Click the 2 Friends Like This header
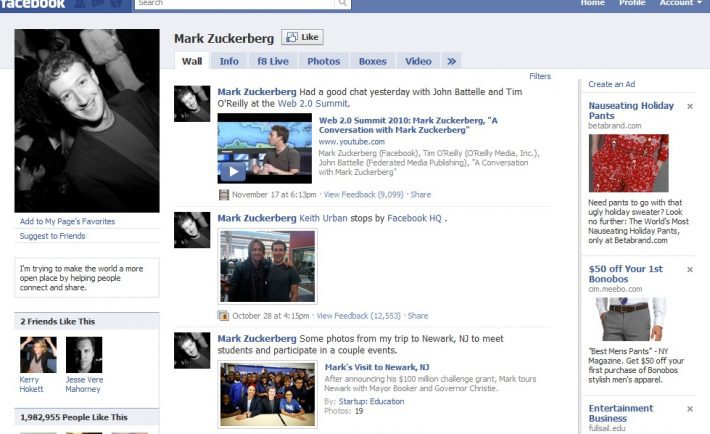 [x=87, y=321]
